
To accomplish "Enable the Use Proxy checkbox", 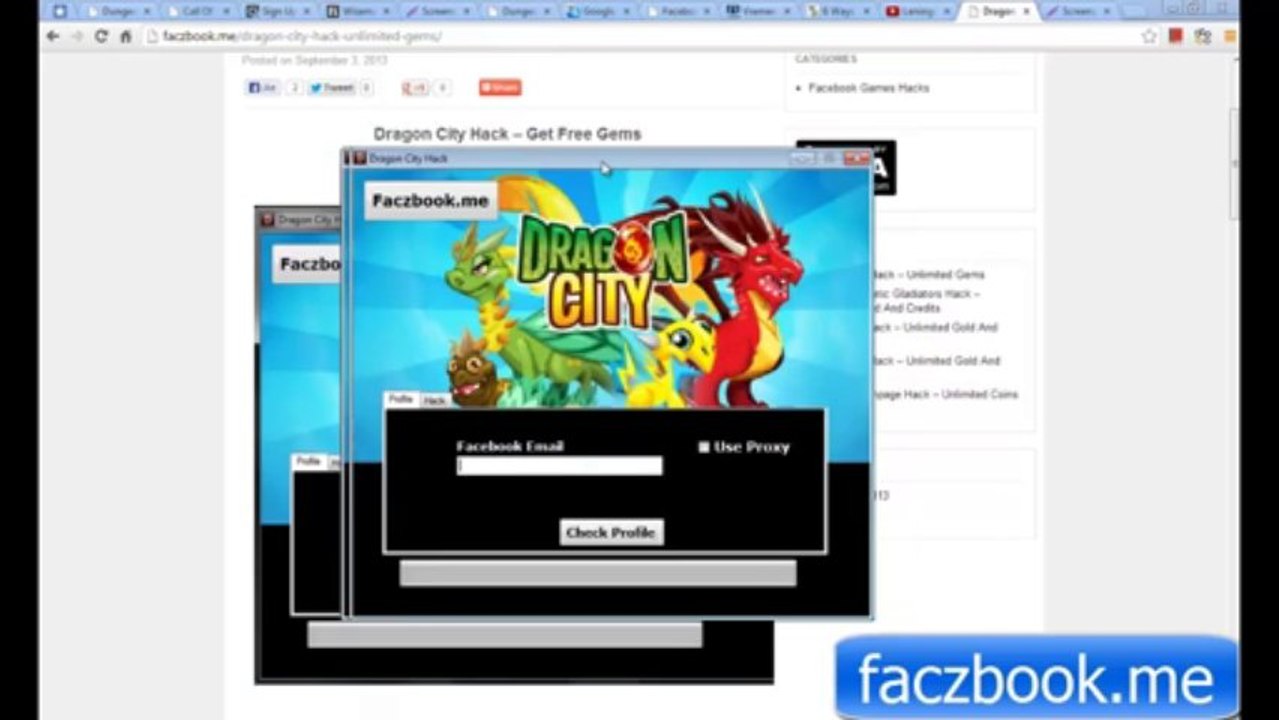I will point(704,447).
